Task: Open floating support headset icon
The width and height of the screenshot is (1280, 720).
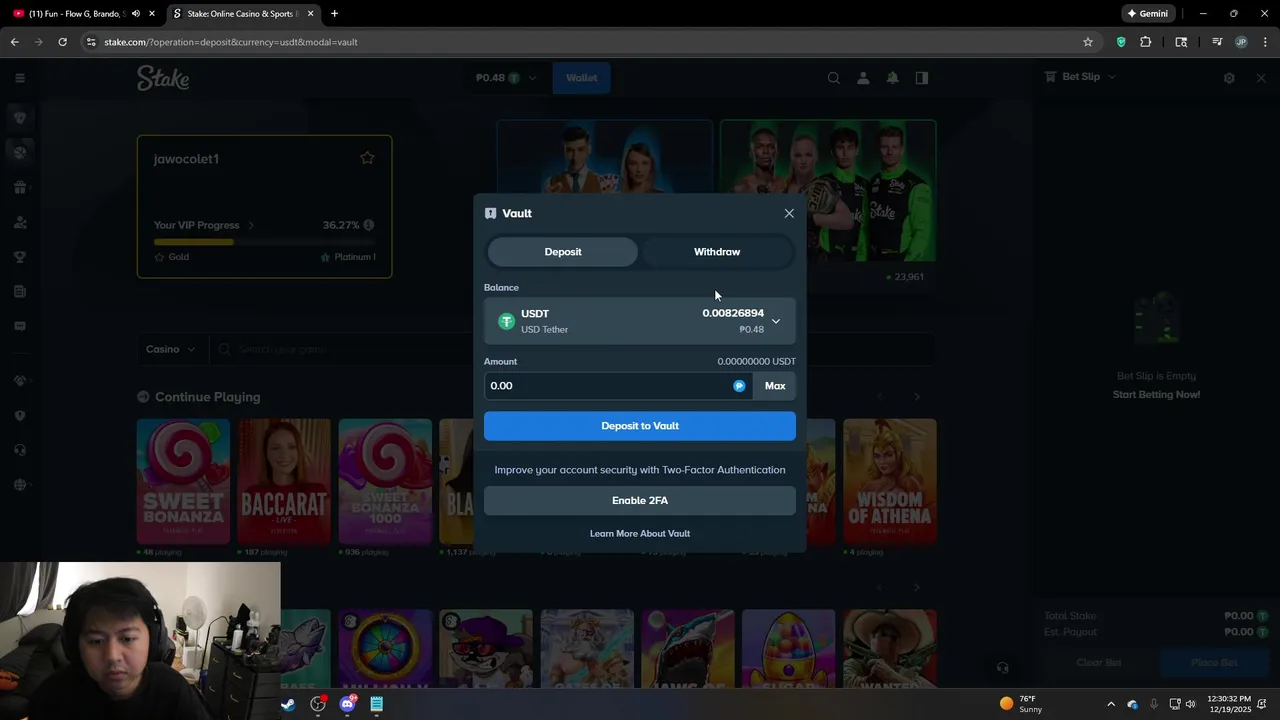Action: (x=1003, y=667)
